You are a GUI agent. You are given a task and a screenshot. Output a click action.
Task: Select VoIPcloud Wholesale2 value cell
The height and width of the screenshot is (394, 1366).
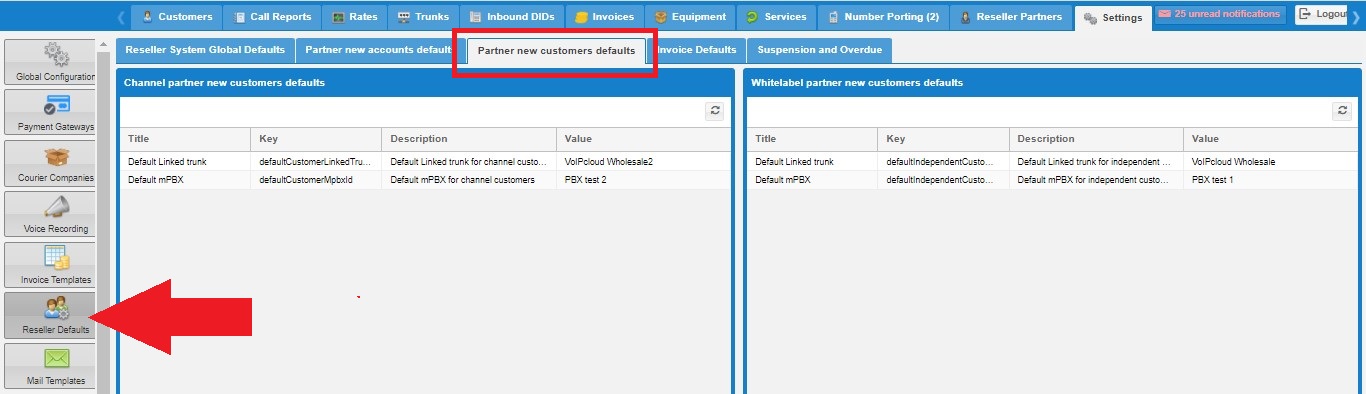[643, 161]
